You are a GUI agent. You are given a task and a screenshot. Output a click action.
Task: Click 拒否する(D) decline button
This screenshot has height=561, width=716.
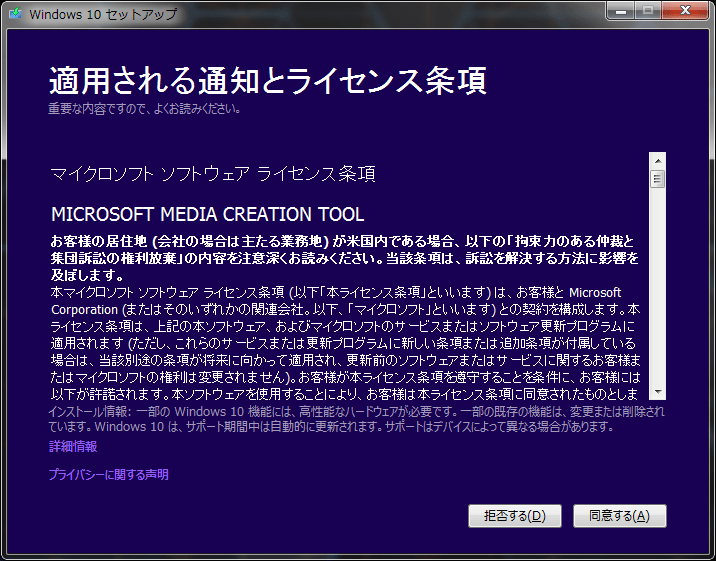tap(515, 516)
